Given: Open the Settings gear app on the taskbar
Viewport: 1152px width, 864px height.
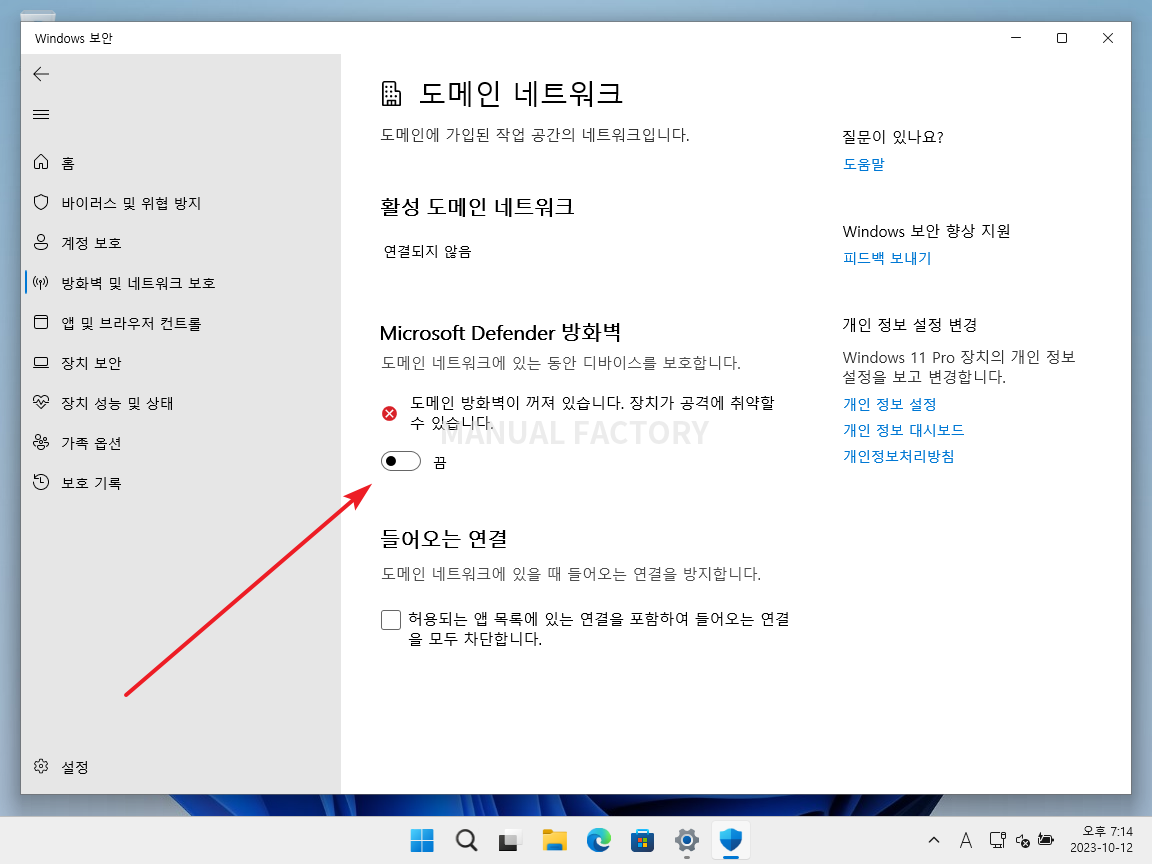Looking at the screenshot, I should coord(686,840).
